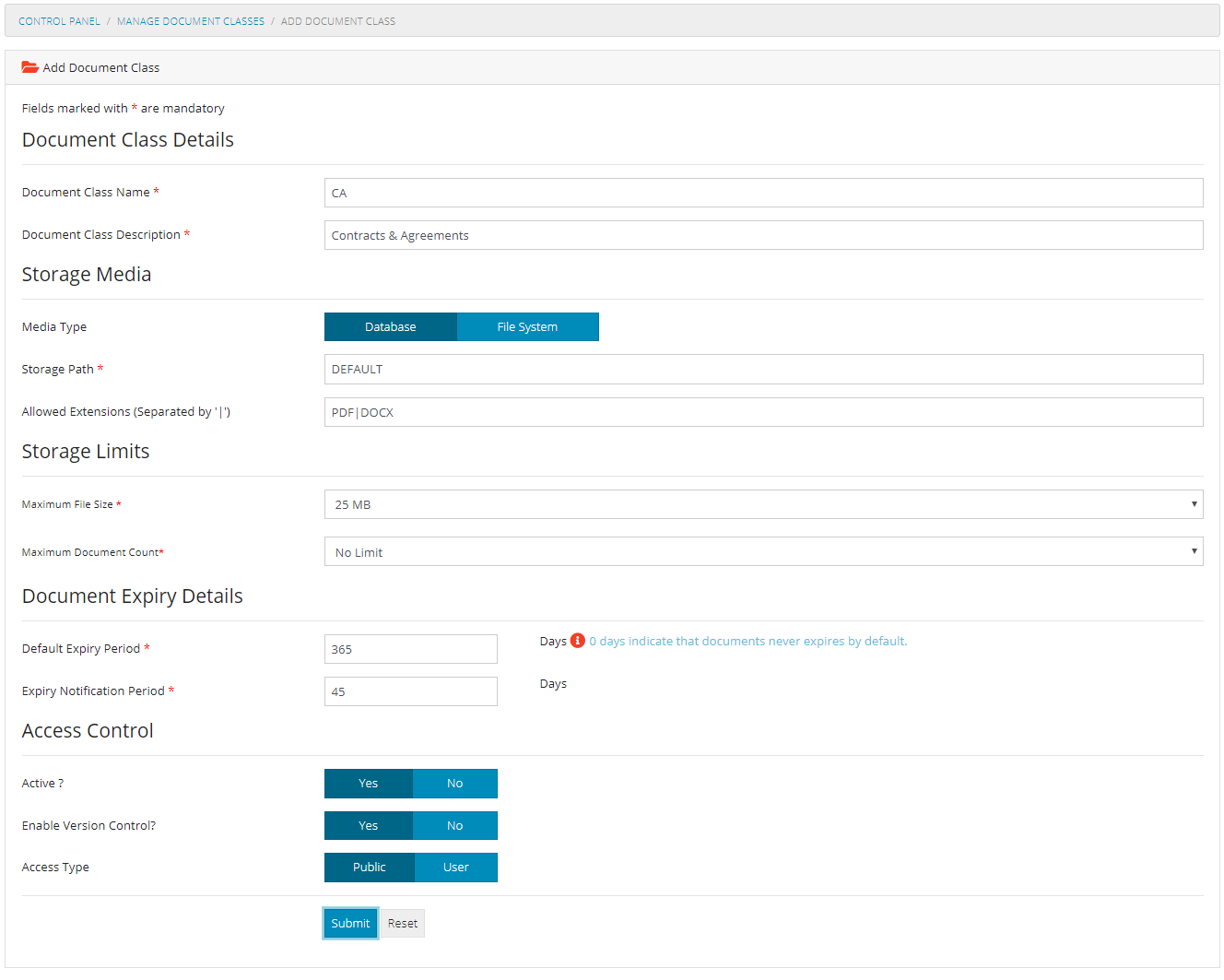This screenshot has width=1224, height=980.
Task: Expand the 25 MB file size selector
Action: [x=1192, y=504]
